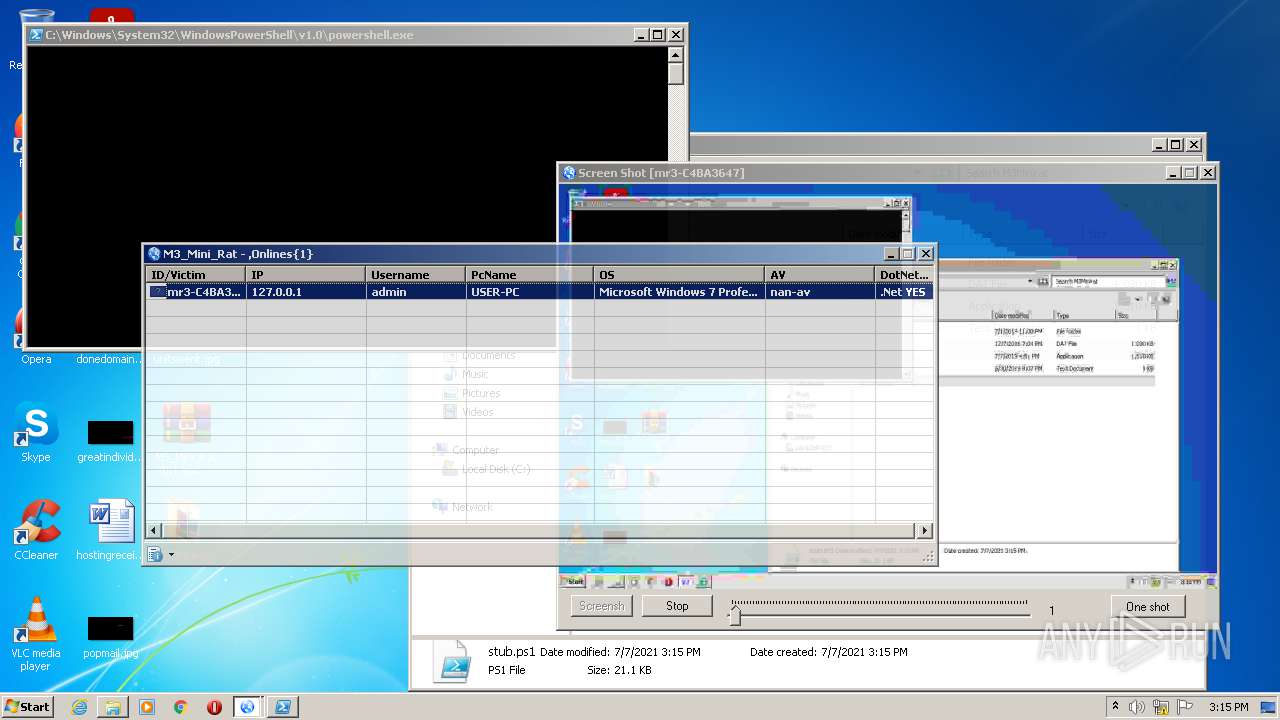Screen dimensions: 1280x720
Task: Sort by IP column header
Action: (306, 275)
